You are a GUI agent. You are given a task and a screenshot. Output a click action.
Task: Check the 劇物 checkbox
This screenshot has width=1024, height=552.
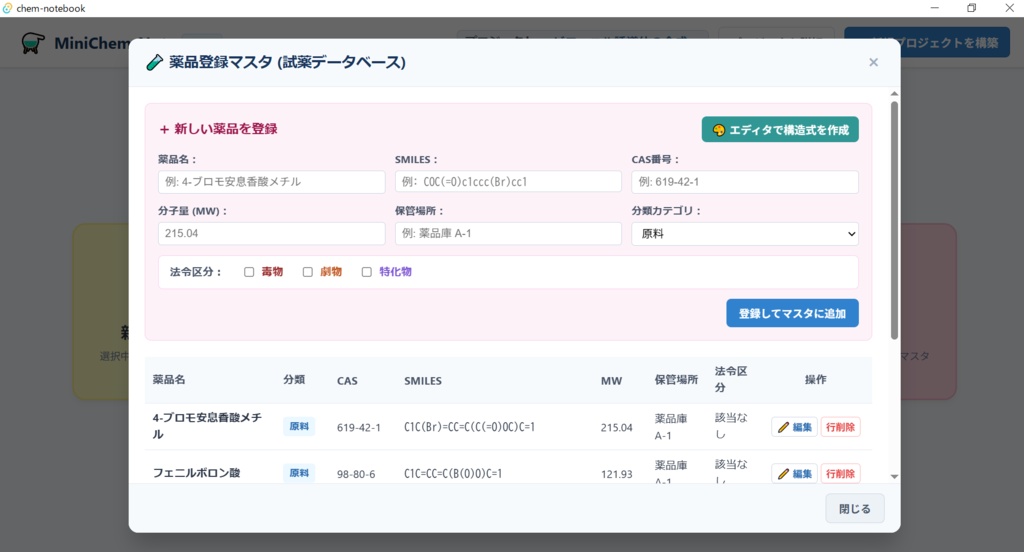pyautogui.click(x=308, y=272)
